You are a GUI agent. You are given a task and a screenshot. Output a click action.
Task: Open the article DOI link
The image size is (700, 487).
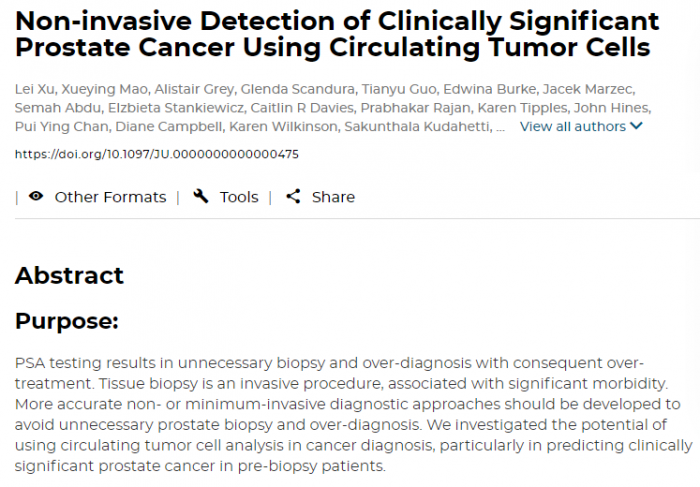[x=156, y=154]
